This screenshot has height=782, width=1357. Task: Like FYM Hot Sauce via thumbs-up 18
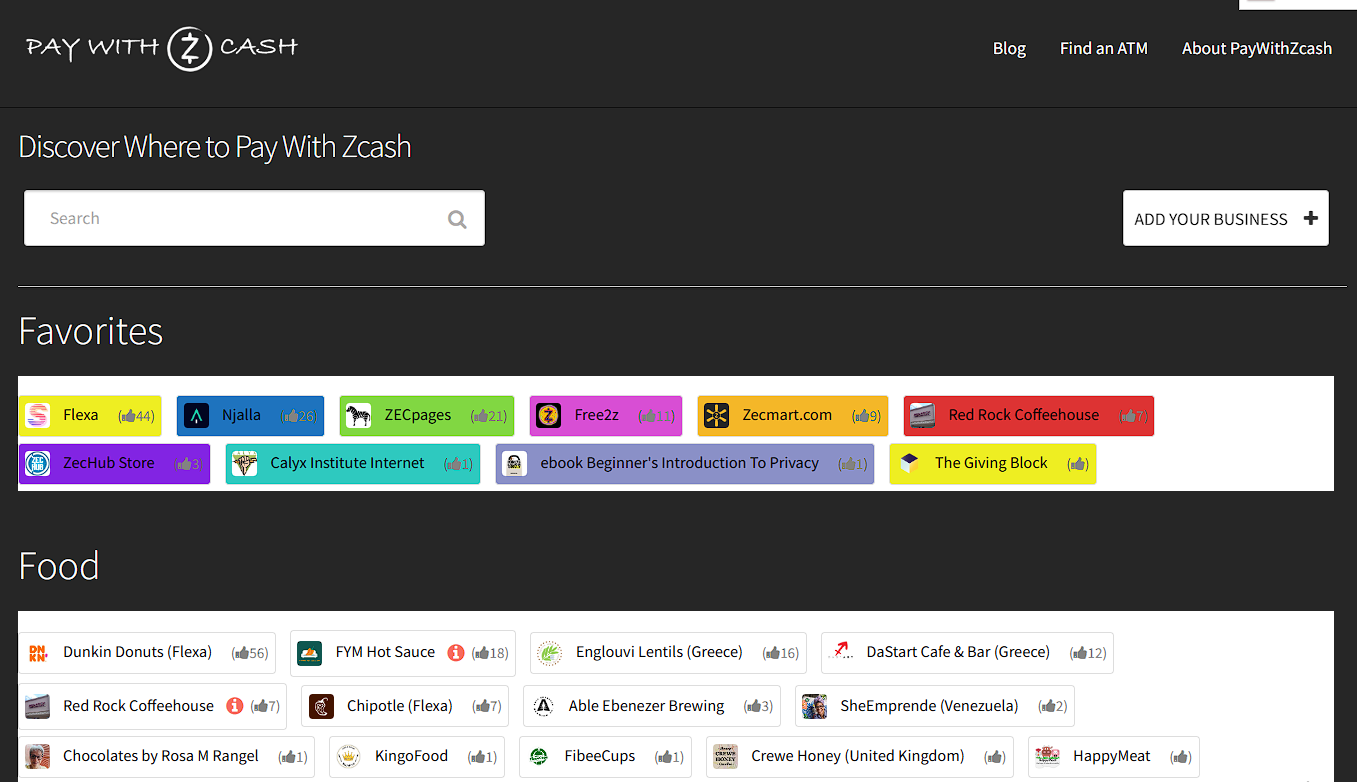click(490, 653)
